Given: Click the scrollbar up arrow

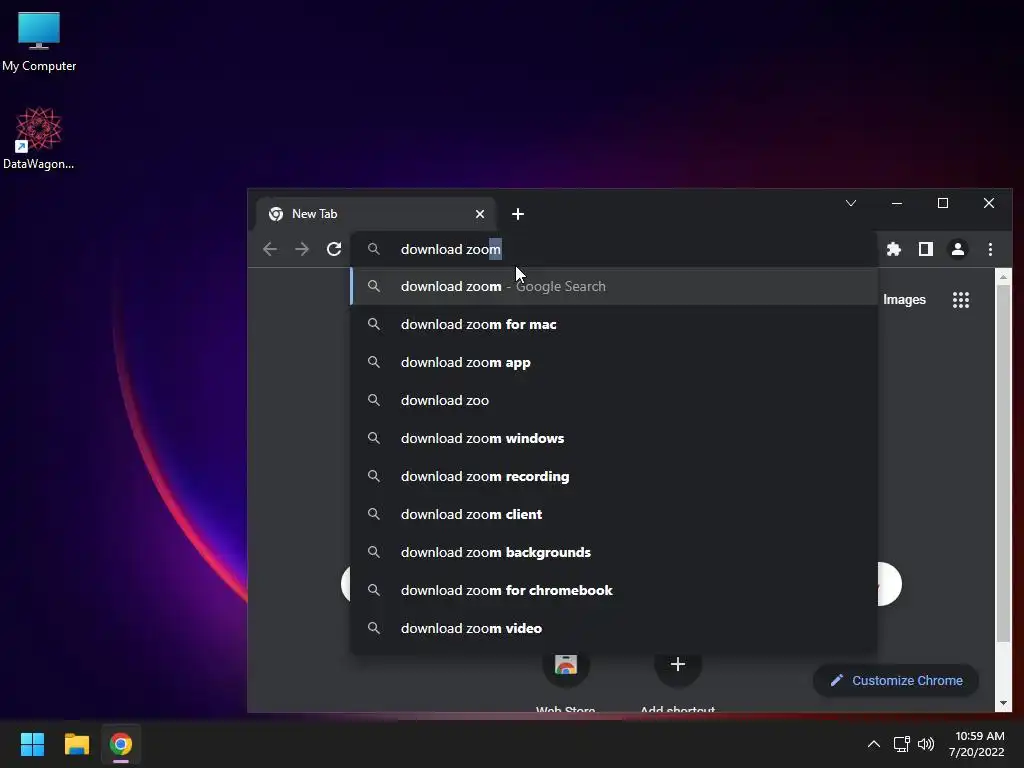Looking at the screenshot, I should click(x=1003, y=277).
